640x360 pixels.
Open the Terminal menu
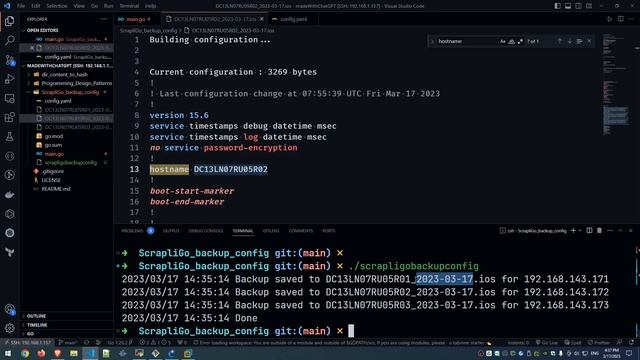pos(129,6)
